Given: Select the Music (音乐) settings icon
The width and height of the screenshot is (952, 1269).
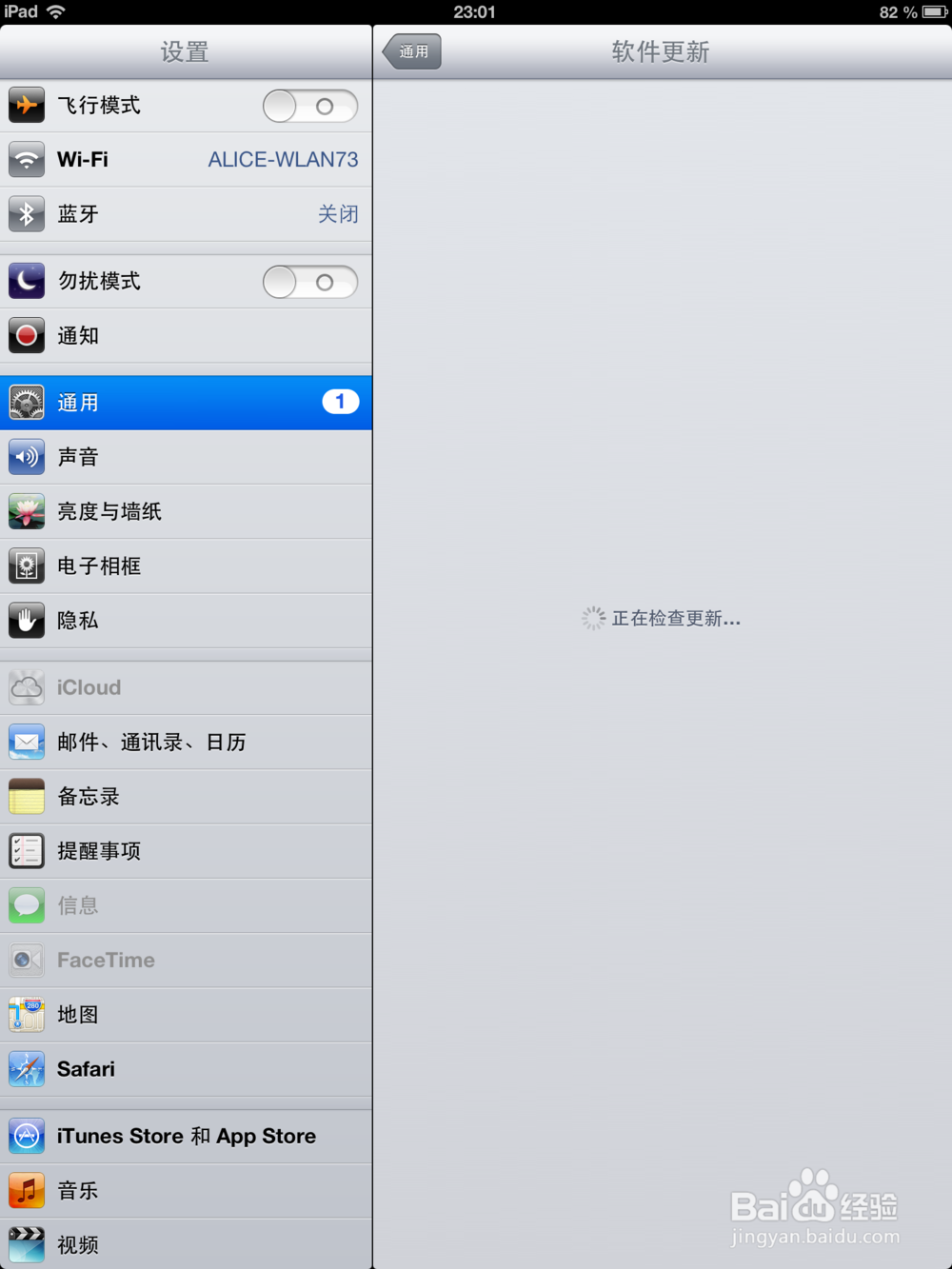Looking at the screenshot, I should tap(26, 1190).
